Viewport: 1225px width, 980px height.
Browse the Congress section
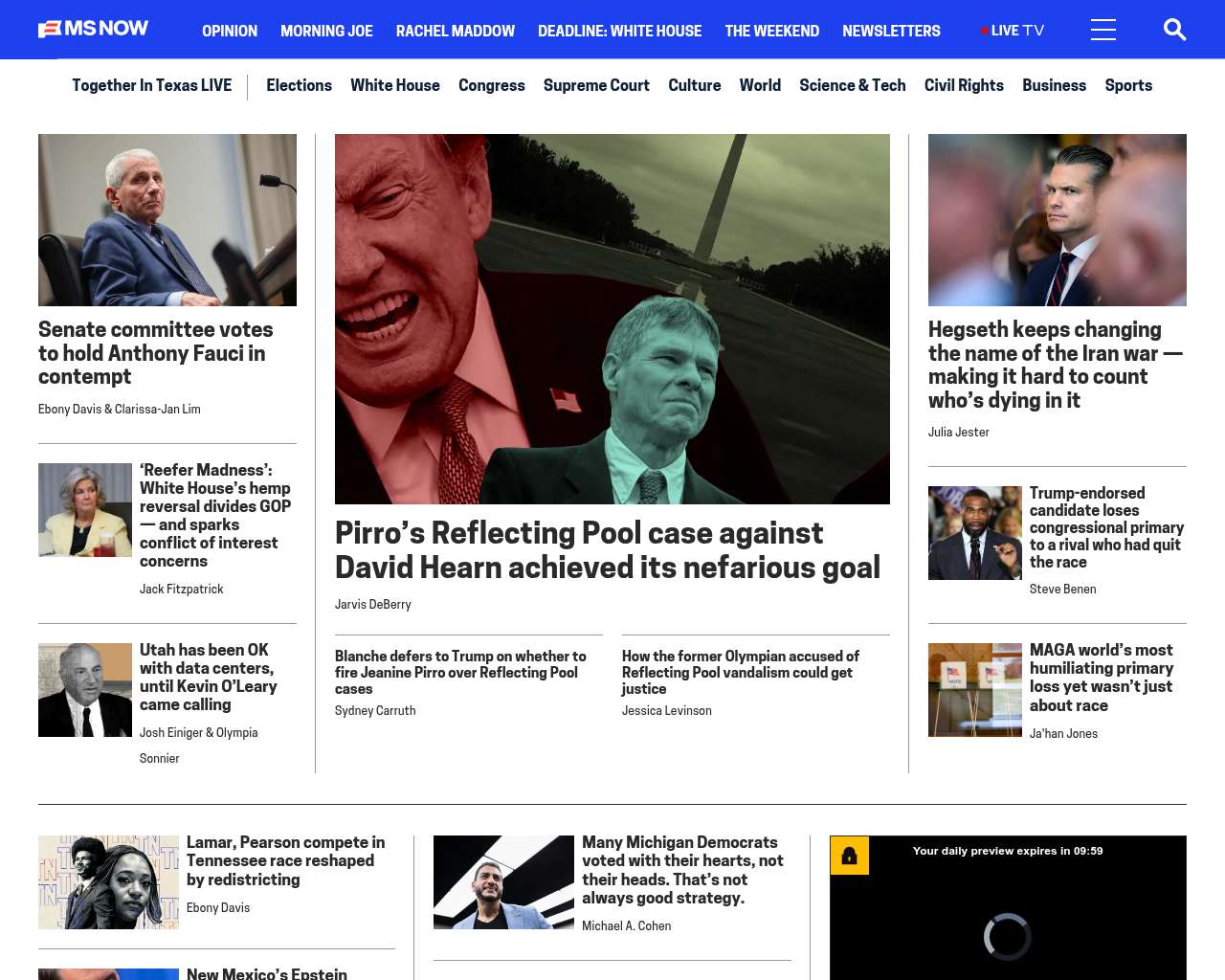pos(492,85)
